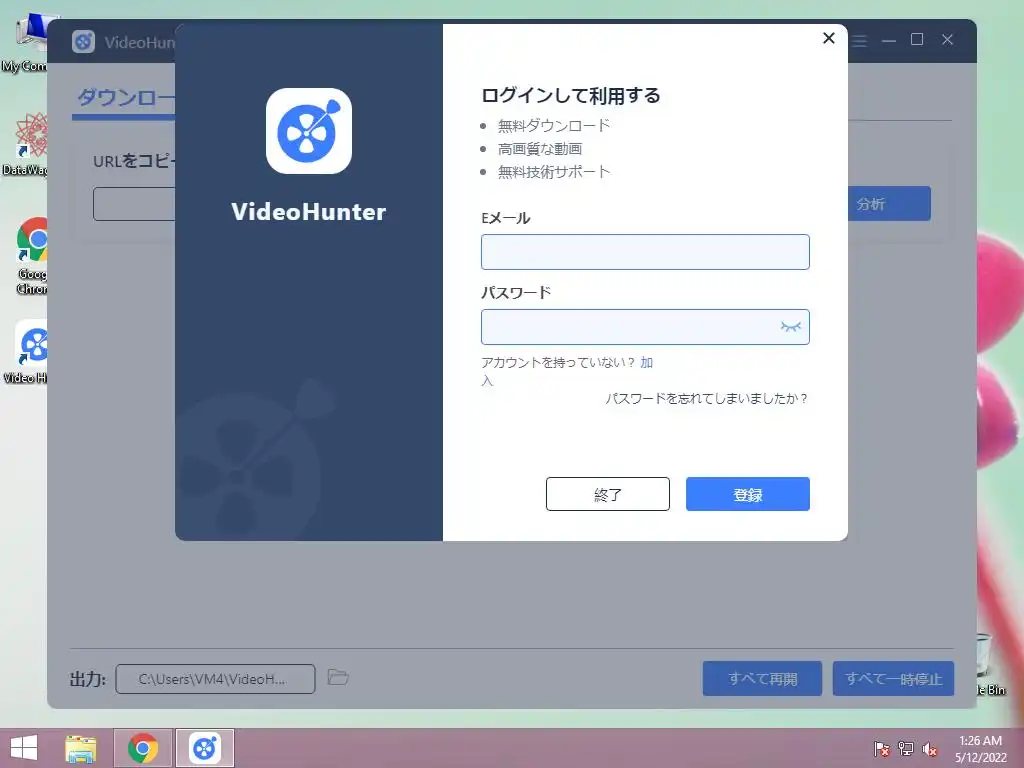Screen dimensions: 1024x768
Task: Select the DataWag desktop shortcut
Action: (x=27, y=145)
